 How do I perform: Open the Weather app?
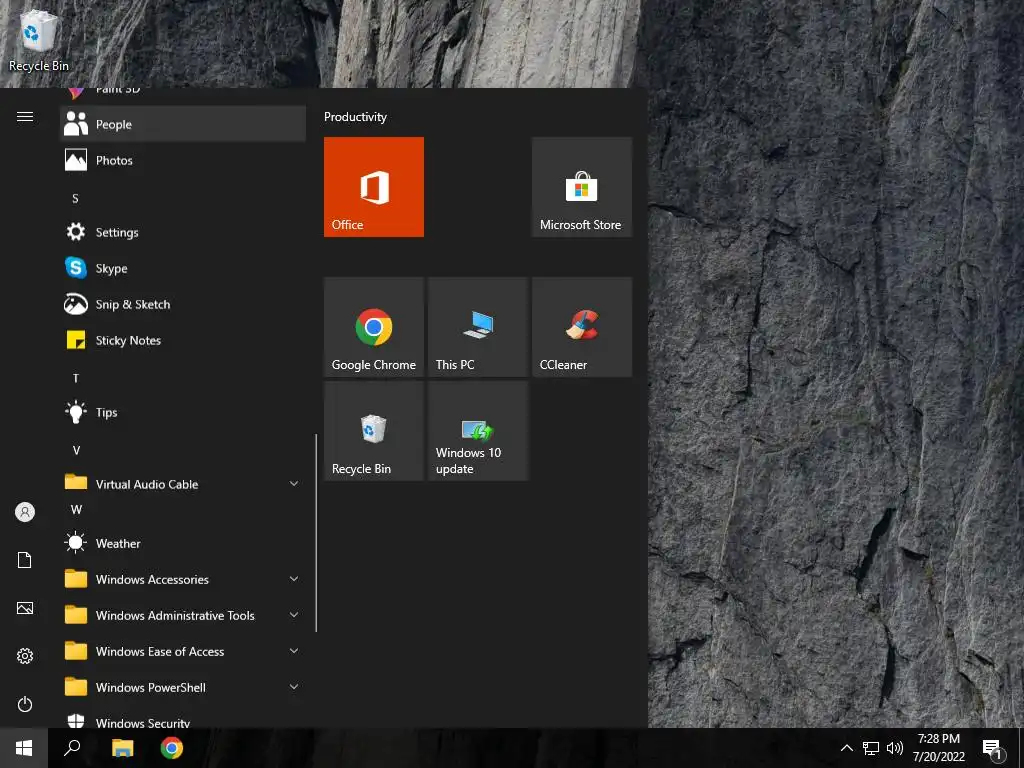point(183,543)
